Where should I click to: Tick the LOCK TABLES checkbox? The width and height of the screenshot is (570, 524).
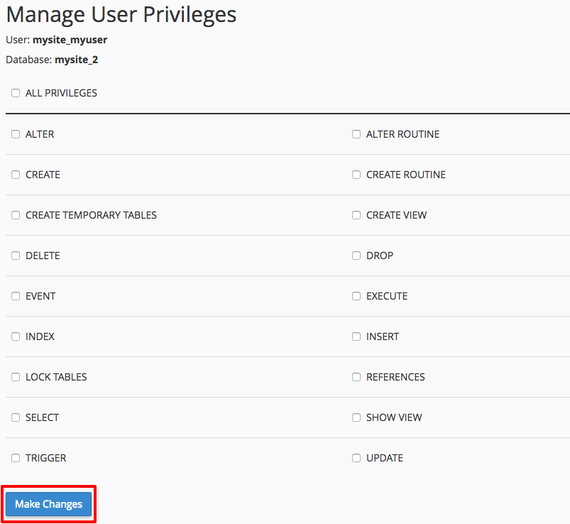[15, 377]
